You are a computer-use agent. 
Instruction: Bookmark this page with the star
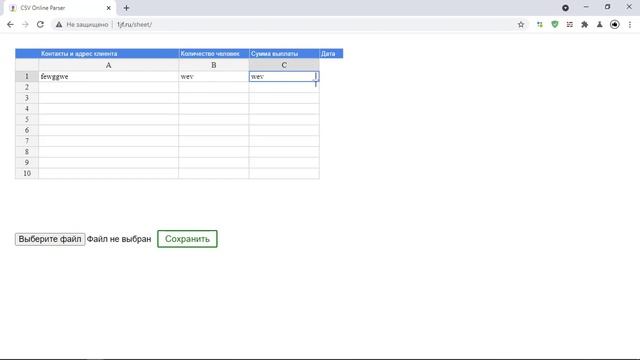[521, 24]
